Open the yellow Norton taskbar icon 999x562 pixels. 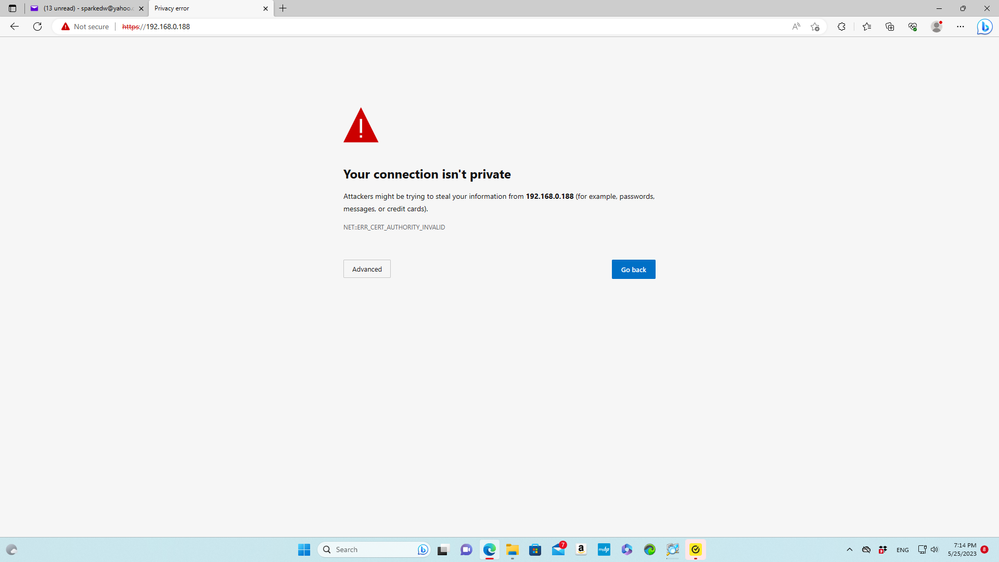696,549
